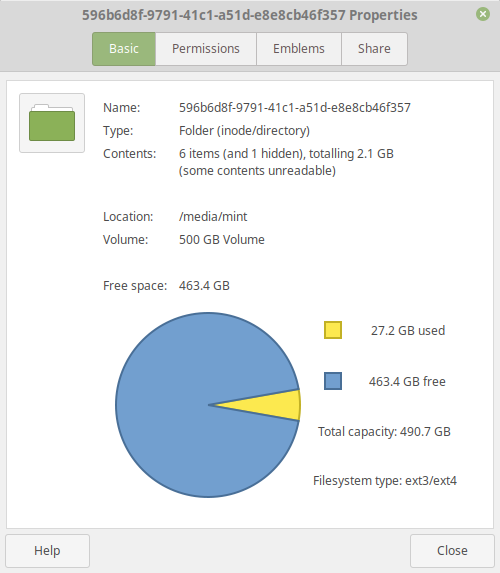Click the Free space '463.4 GB' value
This screenshot has height=573, width=500.
[204, 286]
